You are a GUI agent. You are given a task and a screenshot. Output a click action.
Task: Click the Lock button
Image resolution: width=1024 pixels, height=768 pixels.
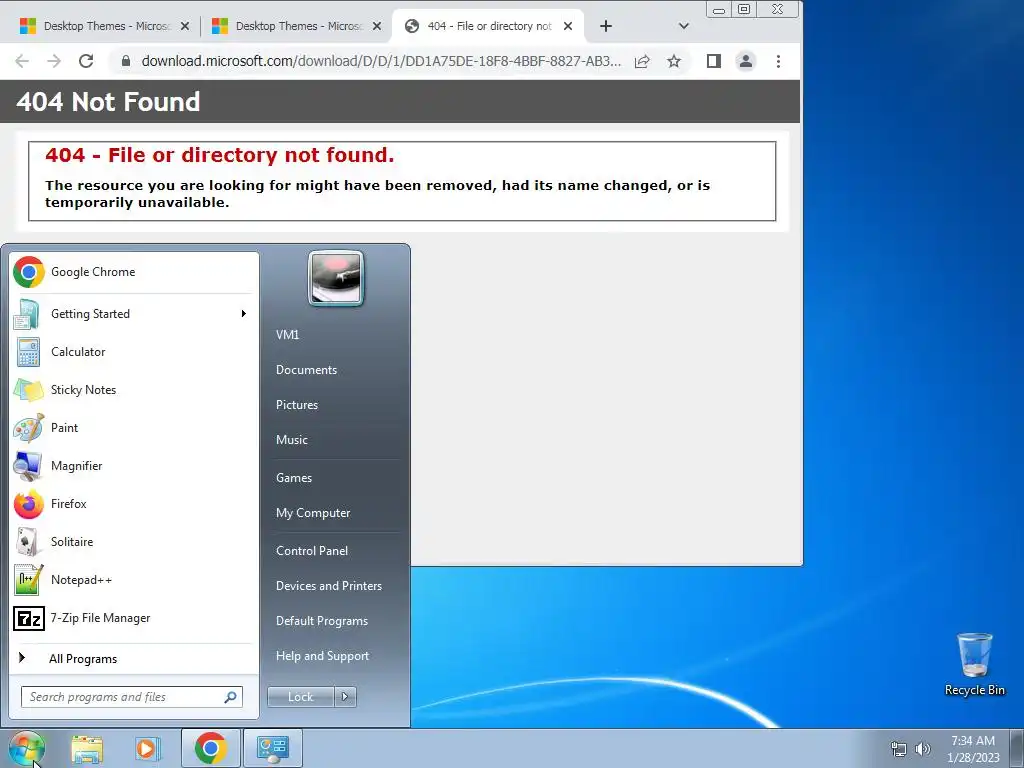(x=301, y=697)
